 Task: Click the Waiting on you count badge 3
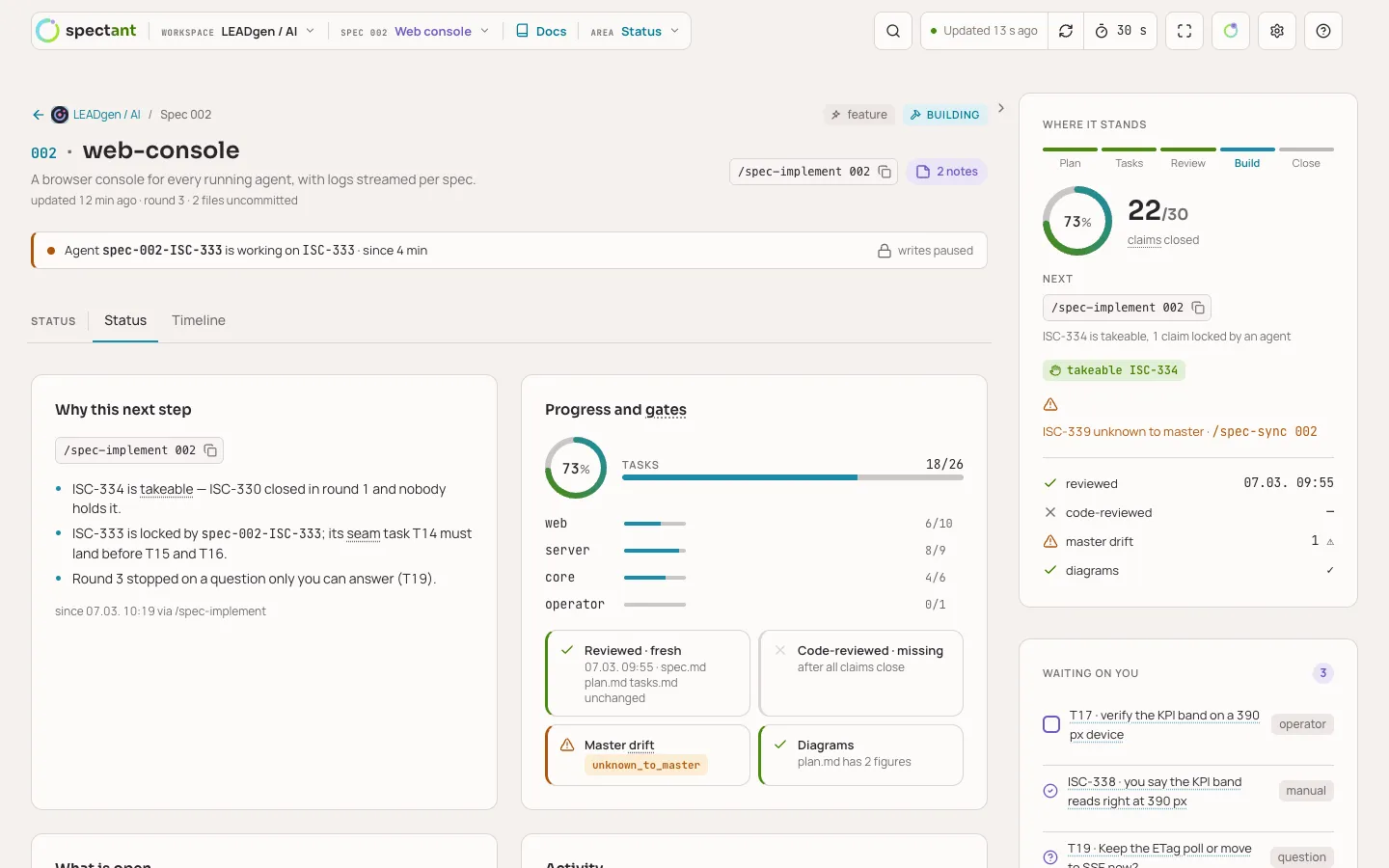tap(1323, 673)
